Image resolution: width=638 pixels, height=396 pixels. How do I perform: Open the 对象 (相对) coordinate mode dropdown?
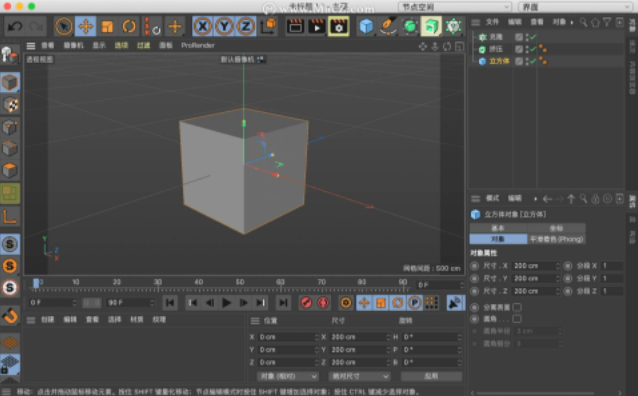(288, 376)
